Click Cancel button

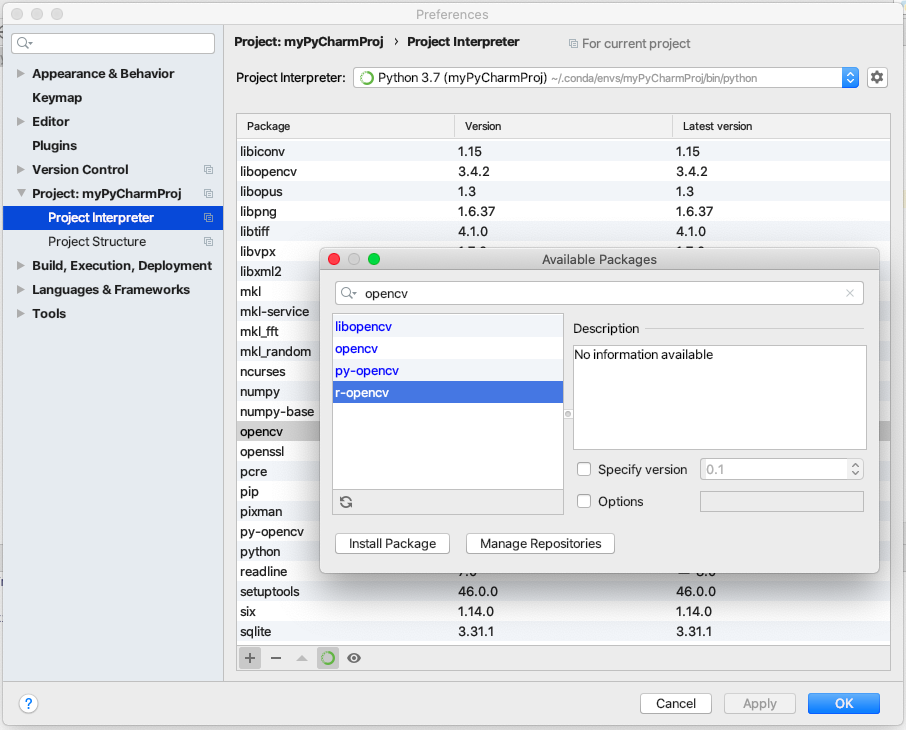coord(675,703)
